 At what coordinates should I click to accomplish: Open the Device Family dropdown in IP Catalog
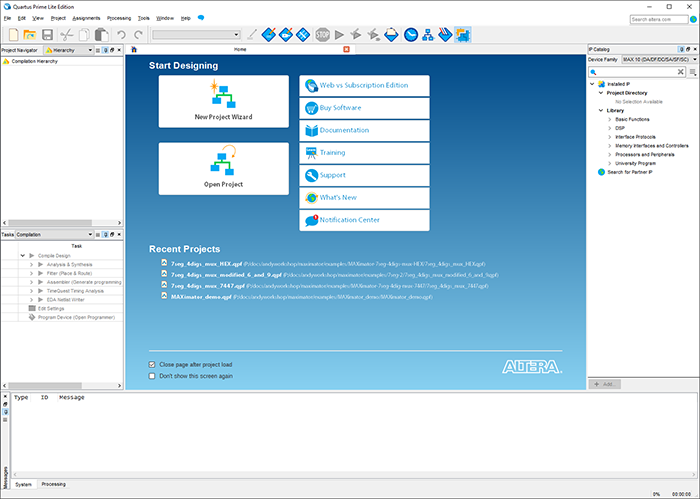tap(660, 59)
